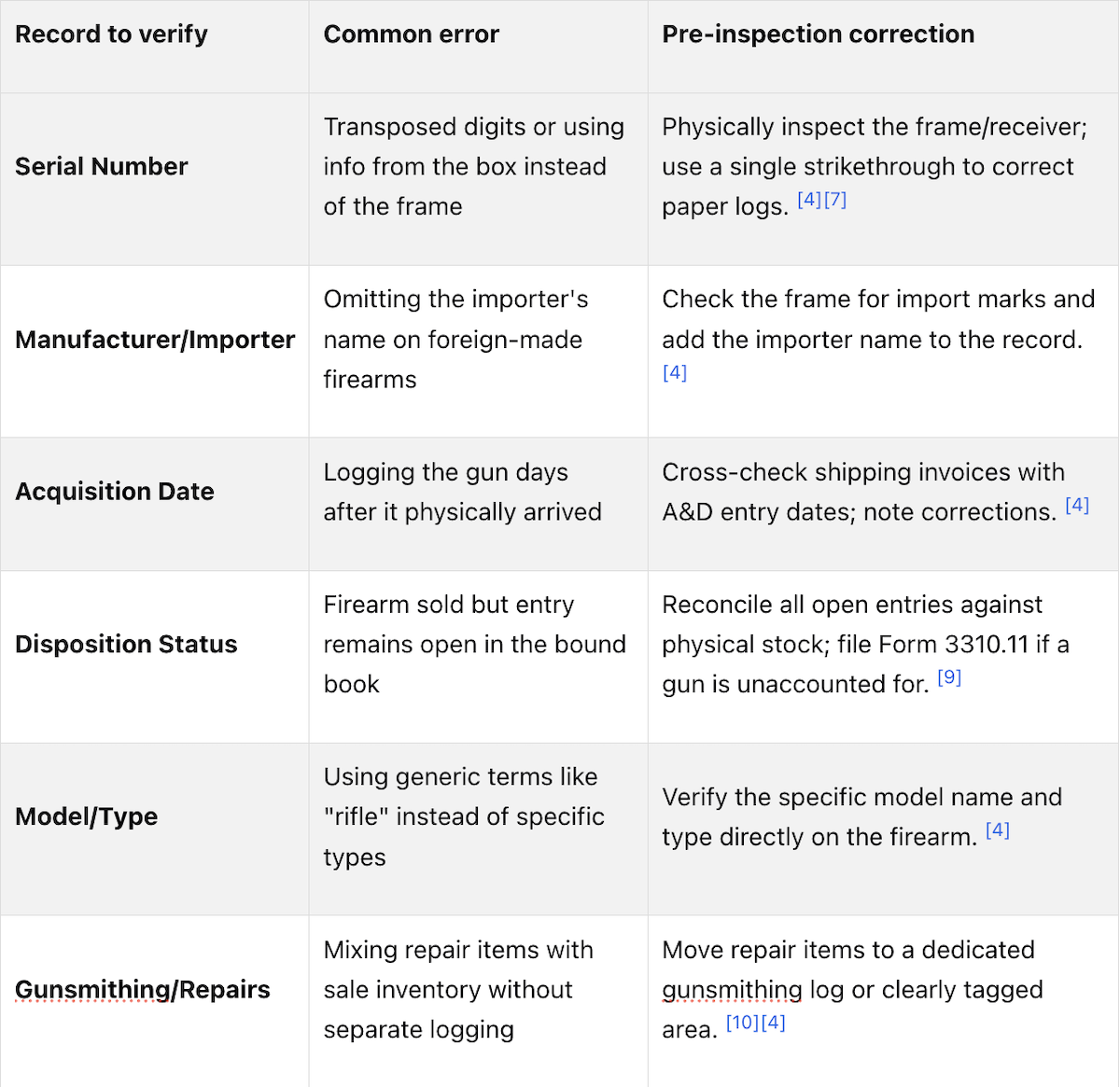Open citation [7] in Serial Number row
Image resolution: width=1120 pixels, height=1087 pixels.
pyautogui.click(x=835, y=200)
